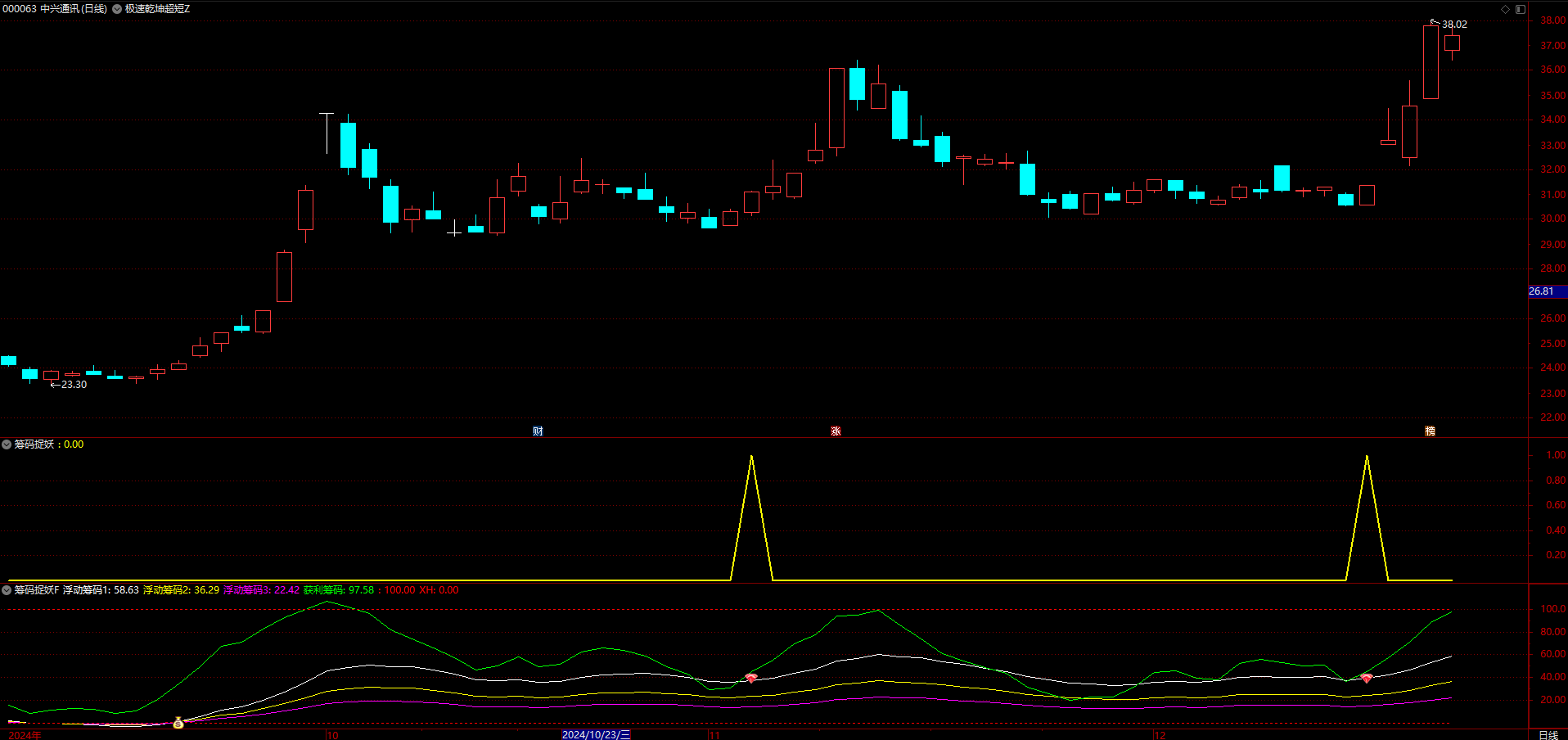
Task: Click the 12 month marker on time axis
Action: tap(1160, 734)
